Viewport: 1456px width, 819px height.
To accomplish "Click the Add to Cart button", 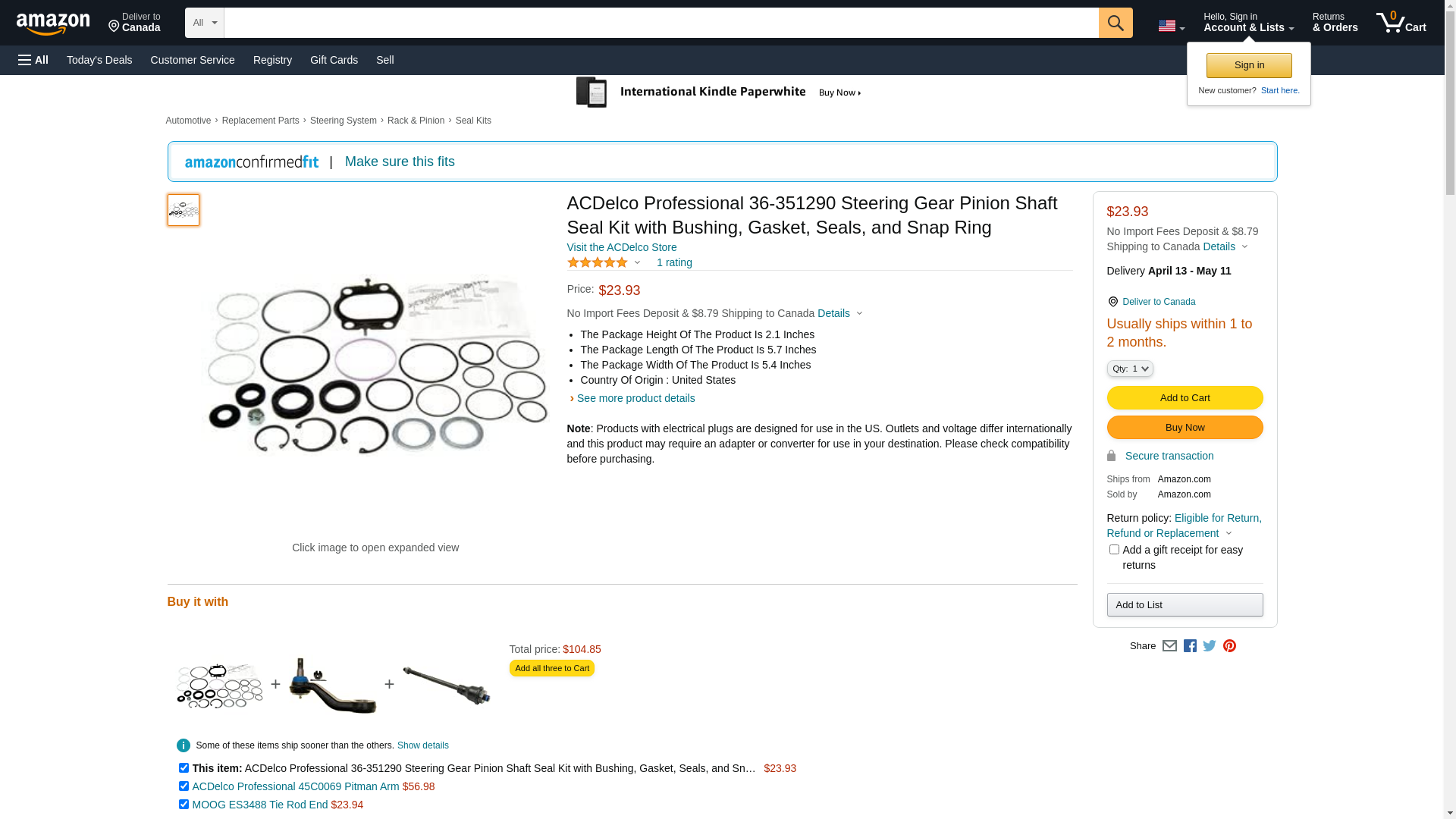I will pyautogui.click(x=1185, y=398).
